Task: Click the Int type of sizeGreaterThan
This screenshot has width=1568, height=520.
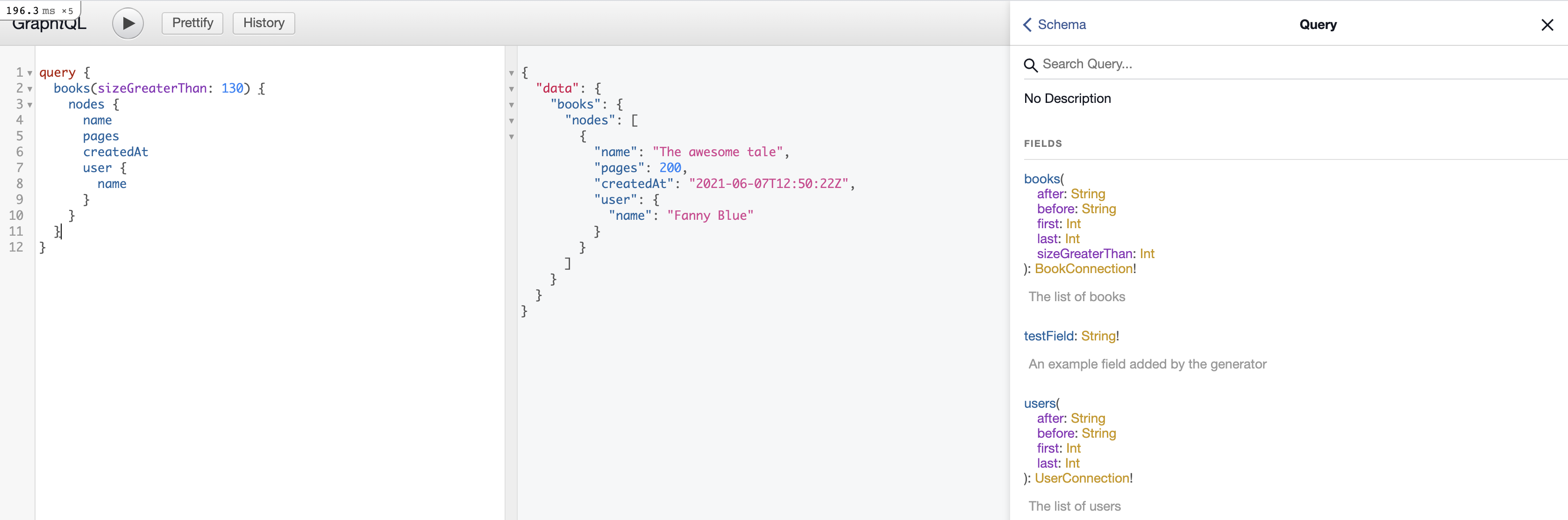Action: click(1147, 254)
